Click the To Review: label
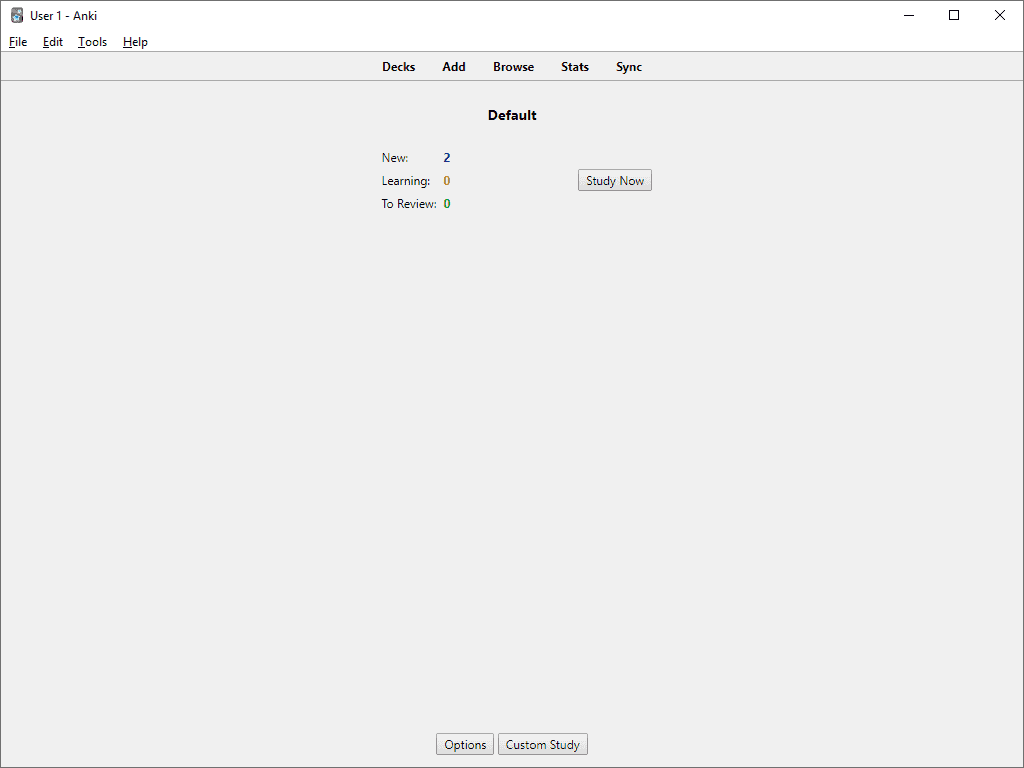The image size is (1024, 768). (409, 204)
